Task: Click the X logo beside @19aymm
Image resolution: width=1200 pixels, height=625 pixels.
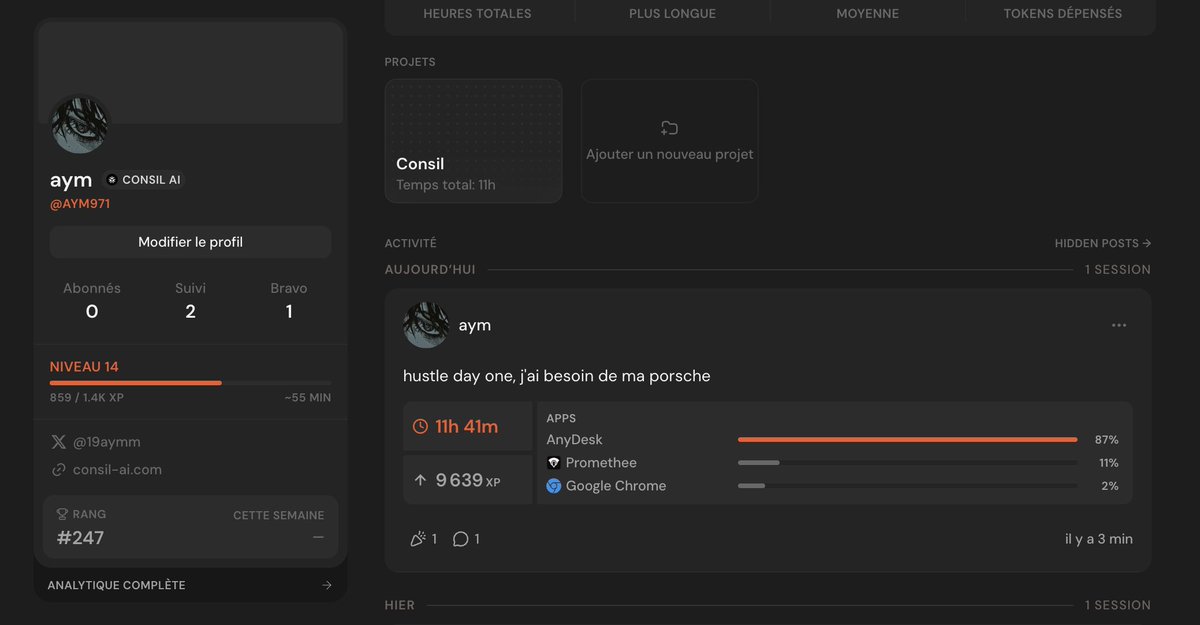Action: tap(58, 442)
